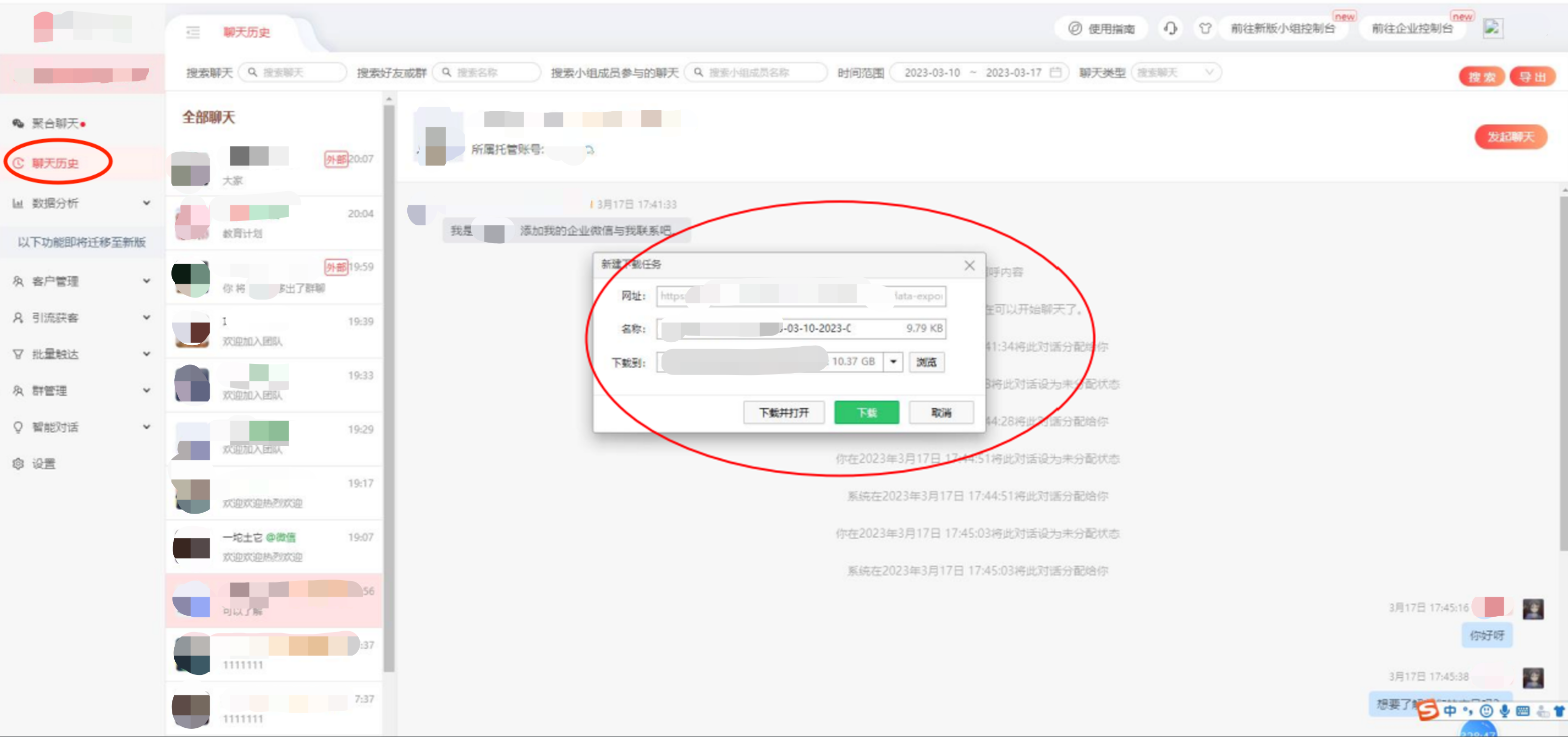Open the 20:07 chat with 大家 preview

click(x=274, y=168)
